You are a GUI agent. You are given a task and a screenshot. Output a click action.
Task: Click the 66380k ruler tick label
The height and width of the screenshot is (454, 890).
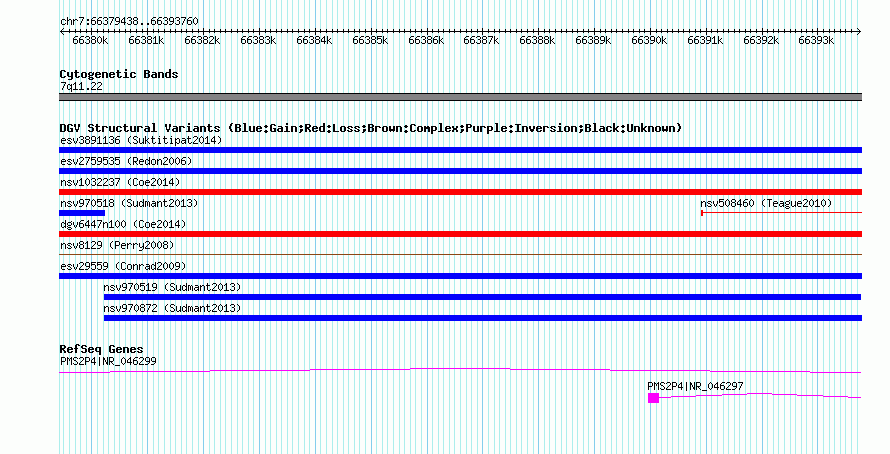pos(90,40)
